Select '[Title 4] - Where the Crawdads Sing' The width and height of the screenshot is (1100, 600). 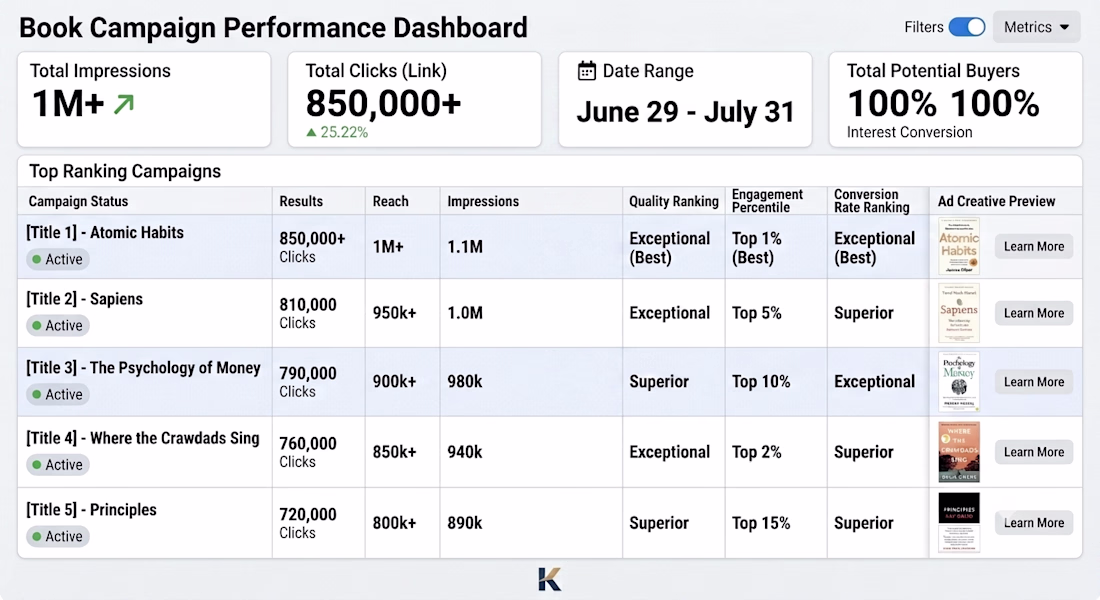(x=143, y=438)
